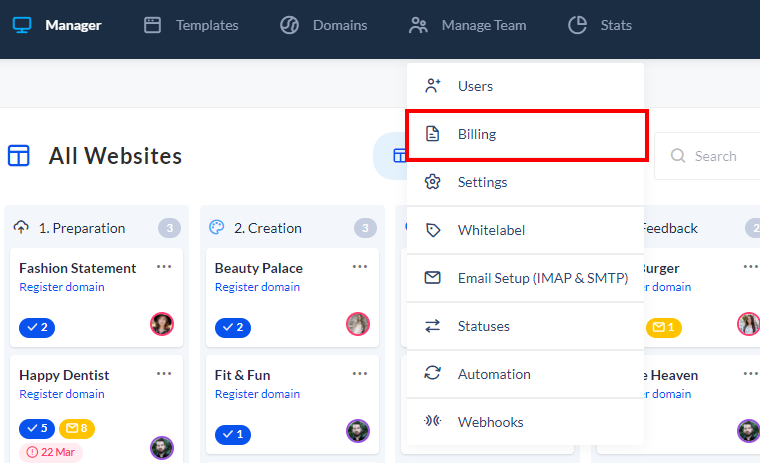
Task: Click the Email Setup envelope icon
Action: click(x=432, y=278)
